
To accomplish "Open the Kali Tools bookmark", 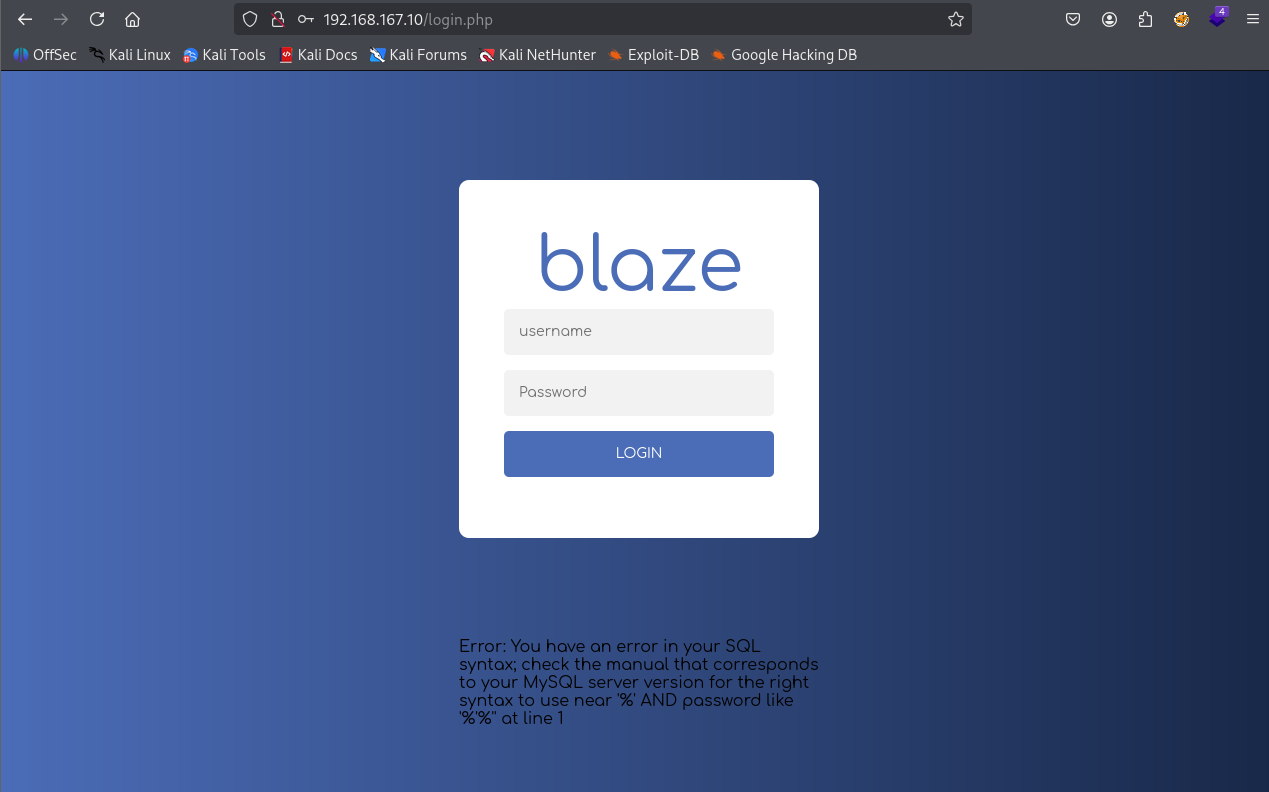I will pos(224,55).
